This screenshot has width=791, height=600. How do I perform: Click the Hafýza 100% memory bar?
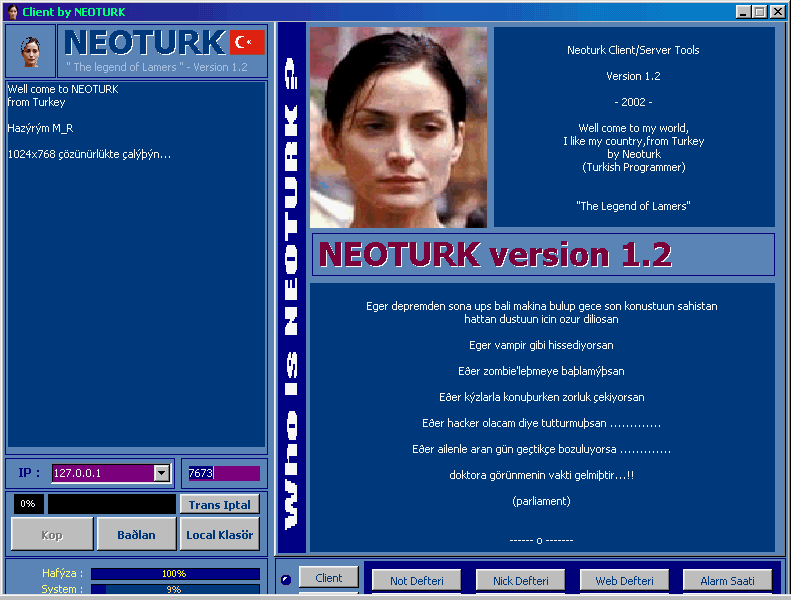(x=174, y=574)
